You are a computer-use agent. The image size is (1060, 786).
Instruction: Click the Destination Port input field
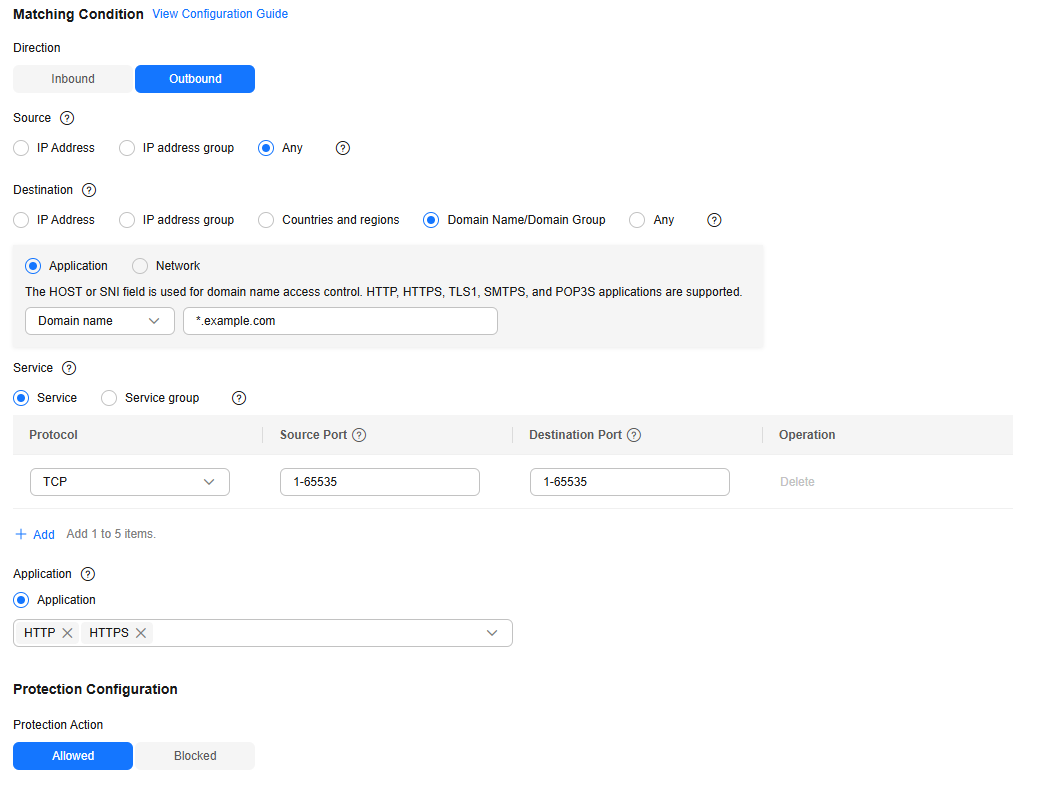(x=629, y=482)
